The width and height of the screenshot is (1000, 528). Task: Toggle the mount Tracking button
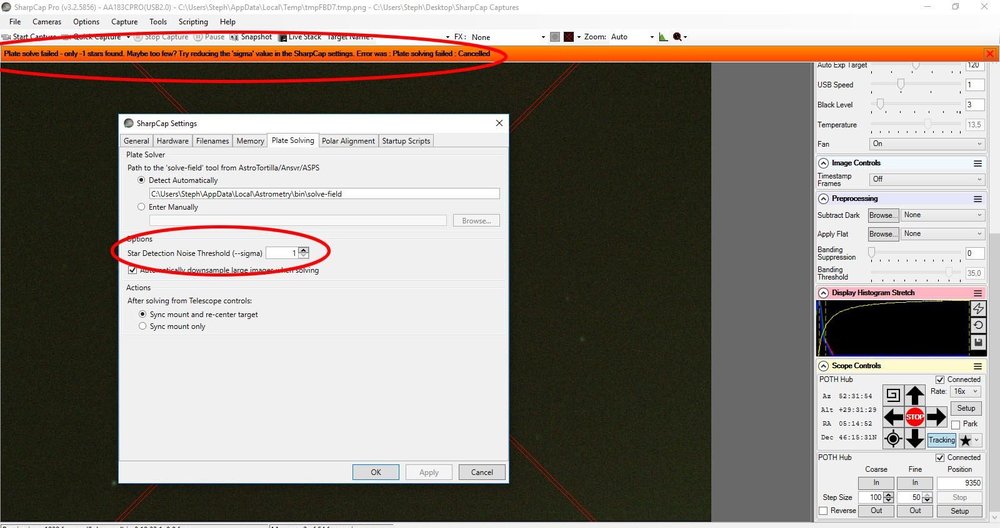point(941,440)
